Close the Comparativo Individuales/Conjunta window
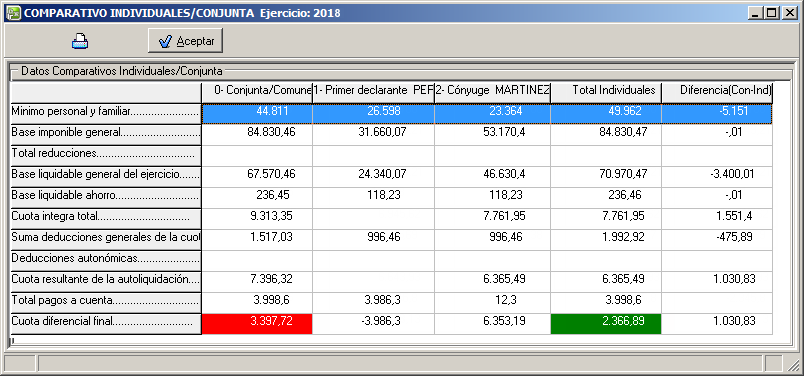The height and width of the screenshot is (376, 804). coord(788,13)
